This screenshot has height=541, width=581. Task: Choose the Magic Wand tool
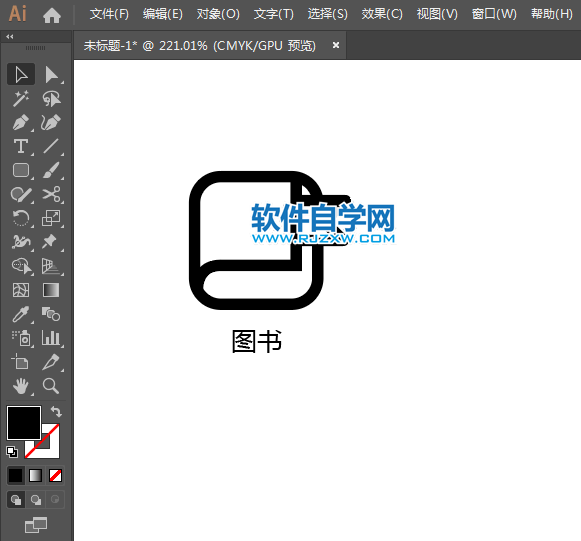click(21, 99)
